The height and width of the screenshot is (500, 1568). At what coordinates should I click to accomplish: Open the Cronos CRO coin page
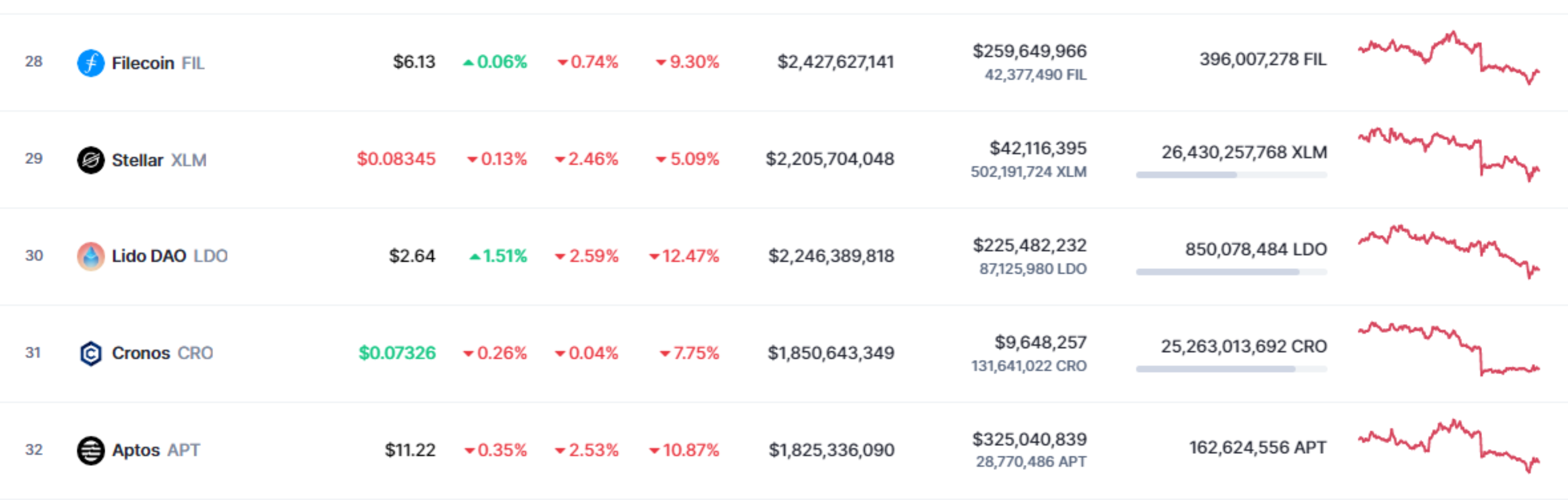pos(162,353)
